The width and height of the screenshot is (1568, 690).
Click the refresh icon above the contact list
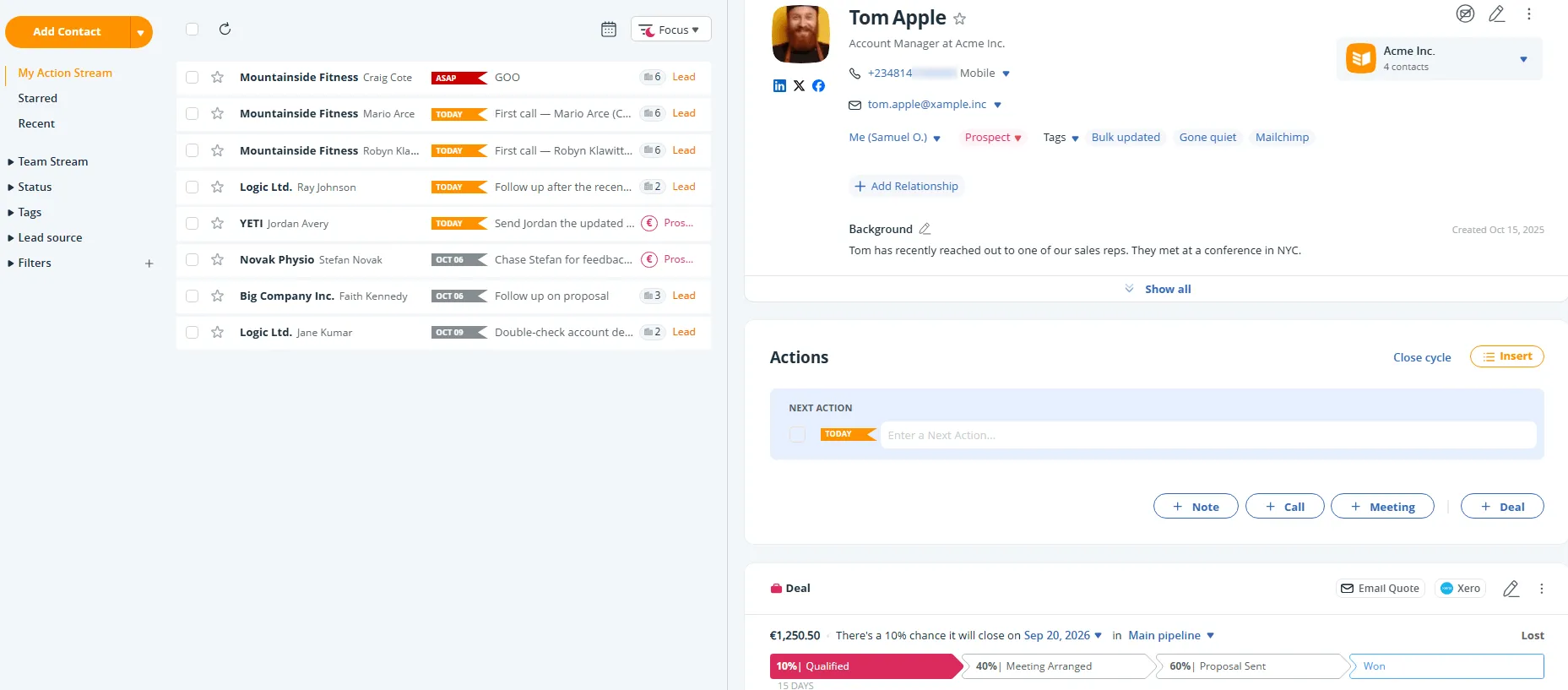coord(225,29)
